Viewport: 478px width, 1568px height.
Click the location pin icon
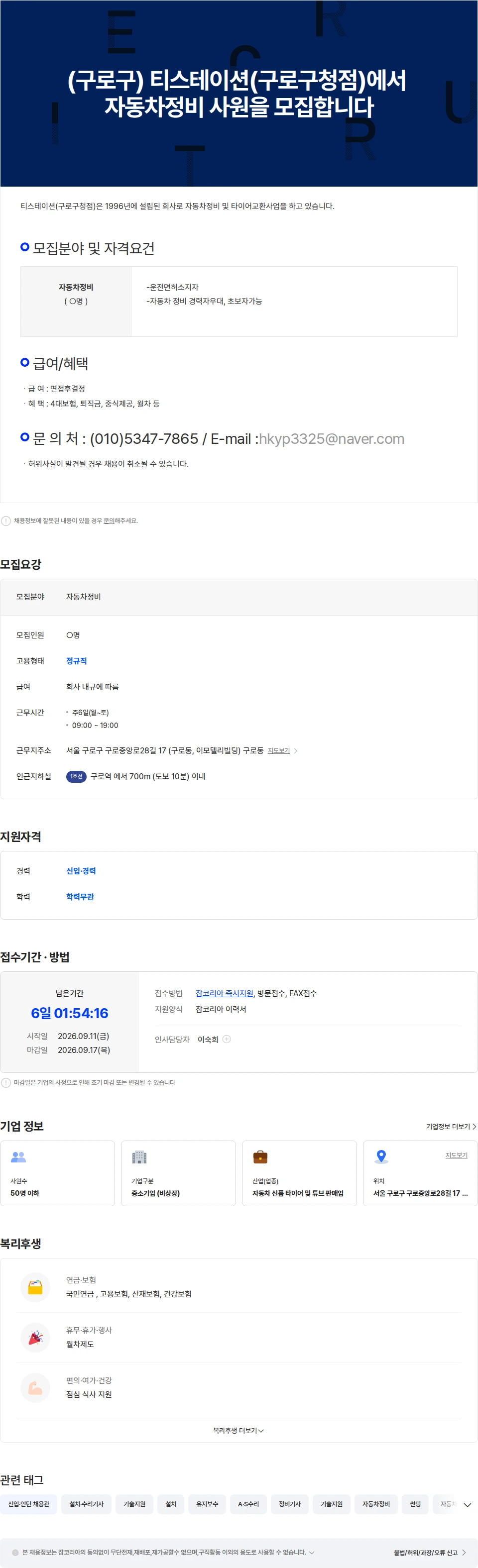point(381,1156)
